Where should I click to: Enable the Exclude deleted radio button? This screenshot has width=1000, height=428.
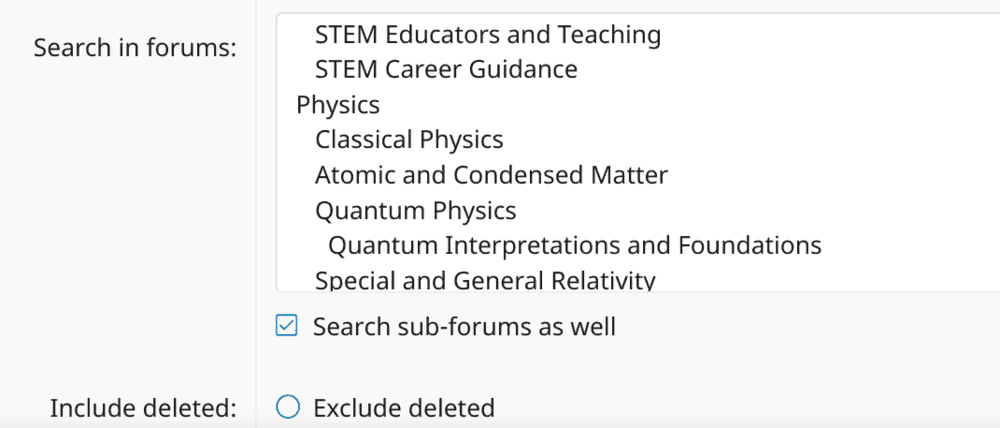coord(287,408)
